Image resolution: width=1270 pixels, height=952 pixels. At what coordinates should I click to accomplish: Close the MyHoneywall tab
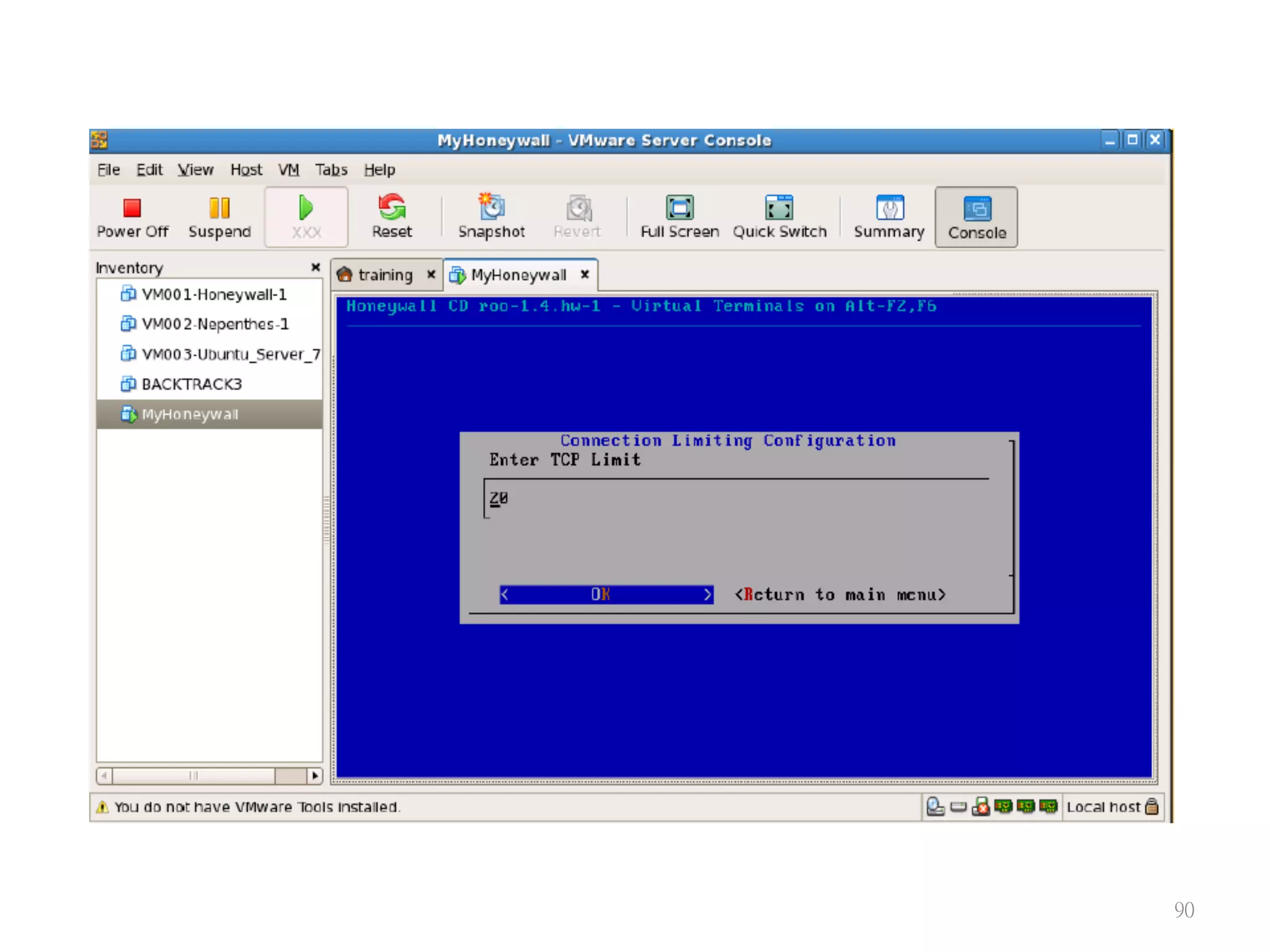(585, 274)
